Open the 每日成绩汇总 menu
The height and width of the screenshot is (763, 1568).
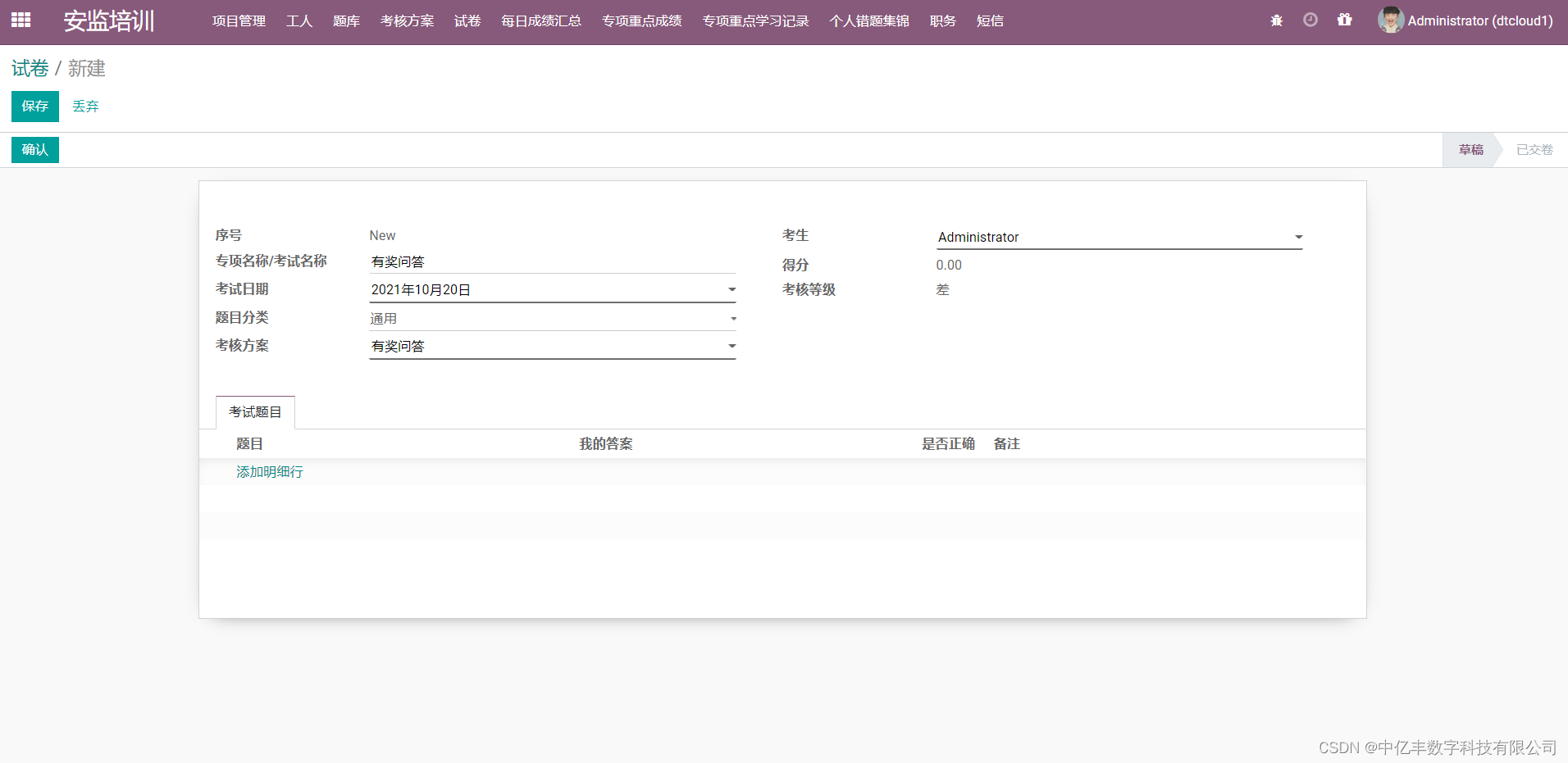pyautogui.click(x=541, y=20)
